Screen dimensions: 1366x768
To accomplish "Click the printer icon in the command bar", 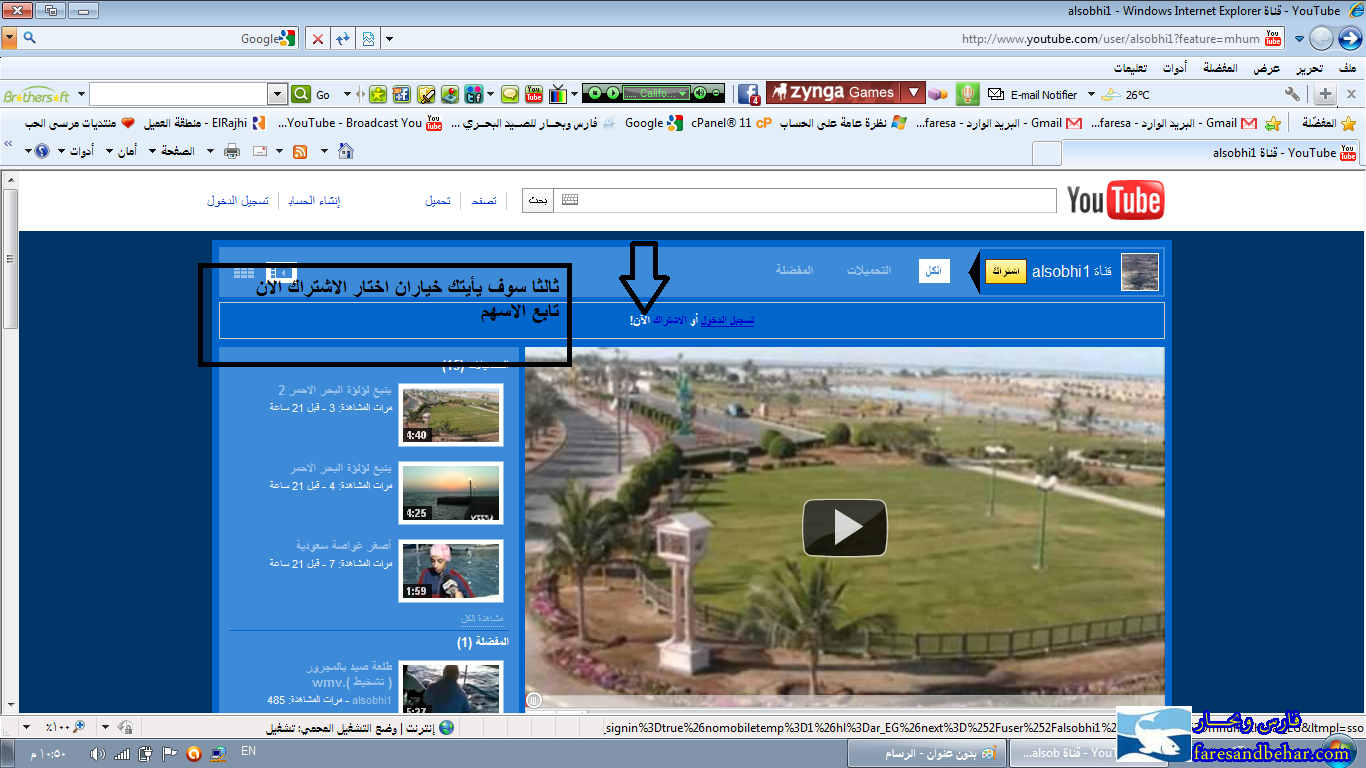I will point(232,151).
